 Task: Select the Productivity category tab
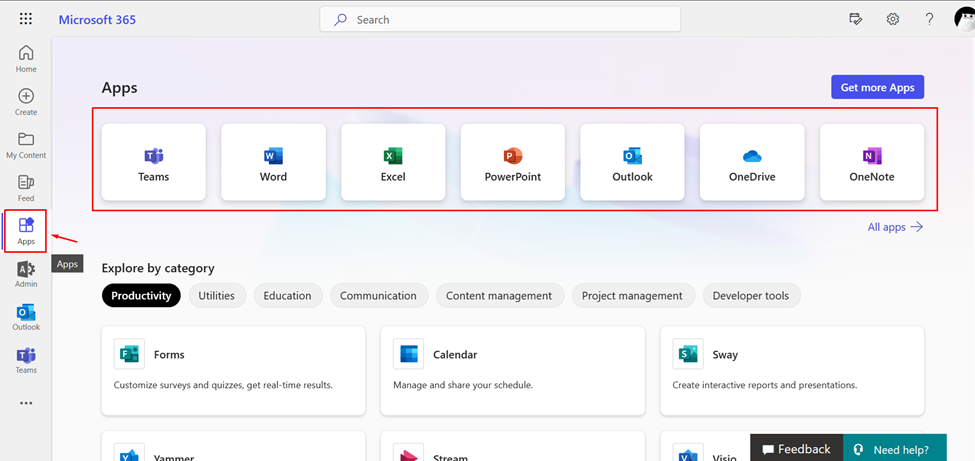point(141,296)
